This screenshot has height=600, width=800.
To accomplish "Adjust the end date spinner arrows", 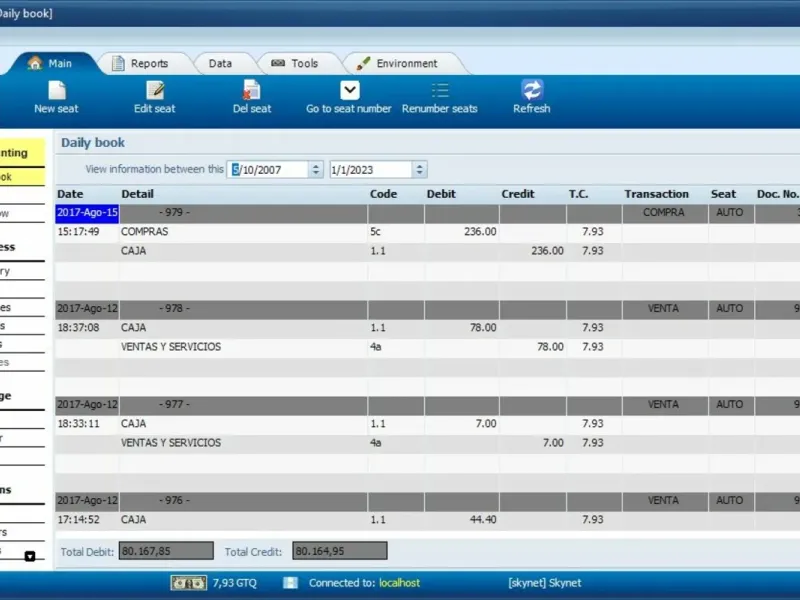I will coord(419,170).
